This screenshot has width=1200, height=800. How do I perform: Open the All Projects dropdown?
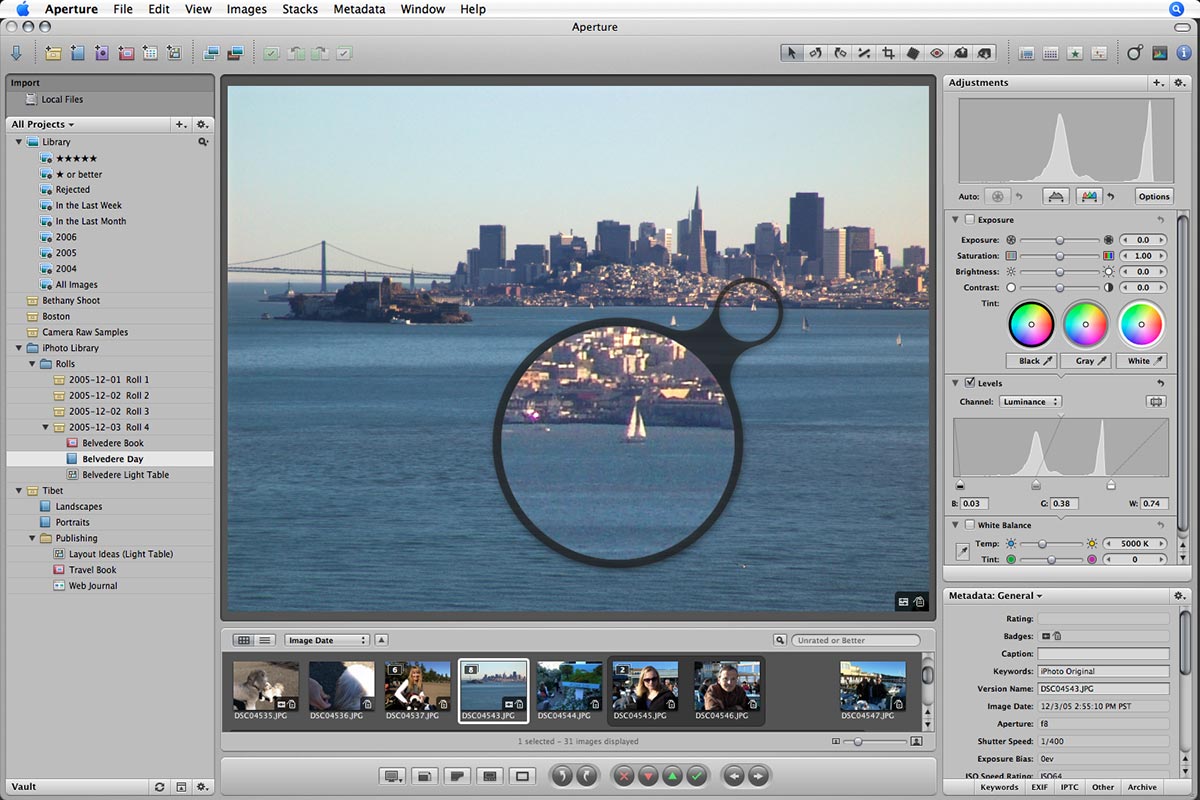(x=43, y=124)
